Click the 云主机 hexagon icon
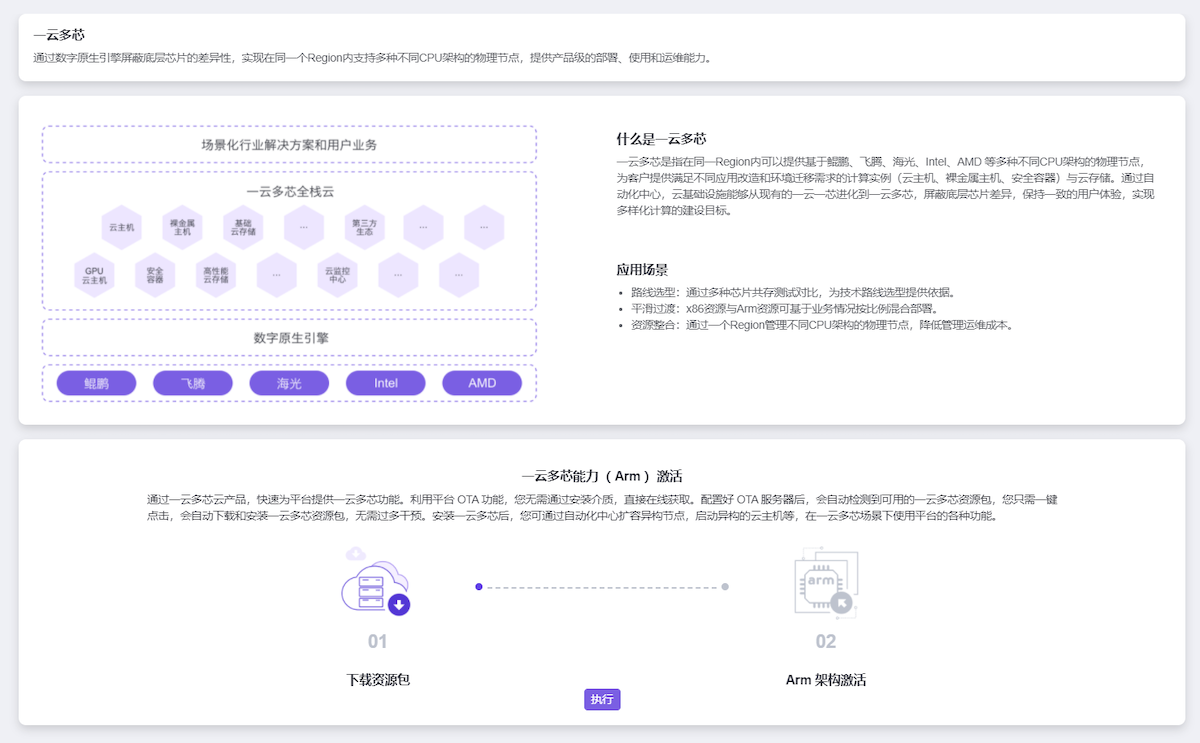 (122, 228)
